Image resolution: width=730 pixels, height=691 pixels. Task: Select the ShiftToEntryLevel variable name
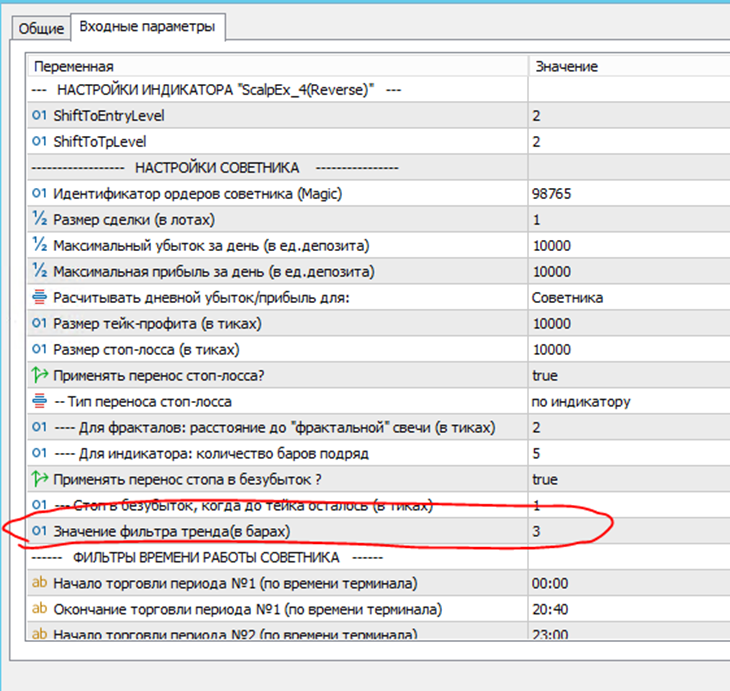108,116
